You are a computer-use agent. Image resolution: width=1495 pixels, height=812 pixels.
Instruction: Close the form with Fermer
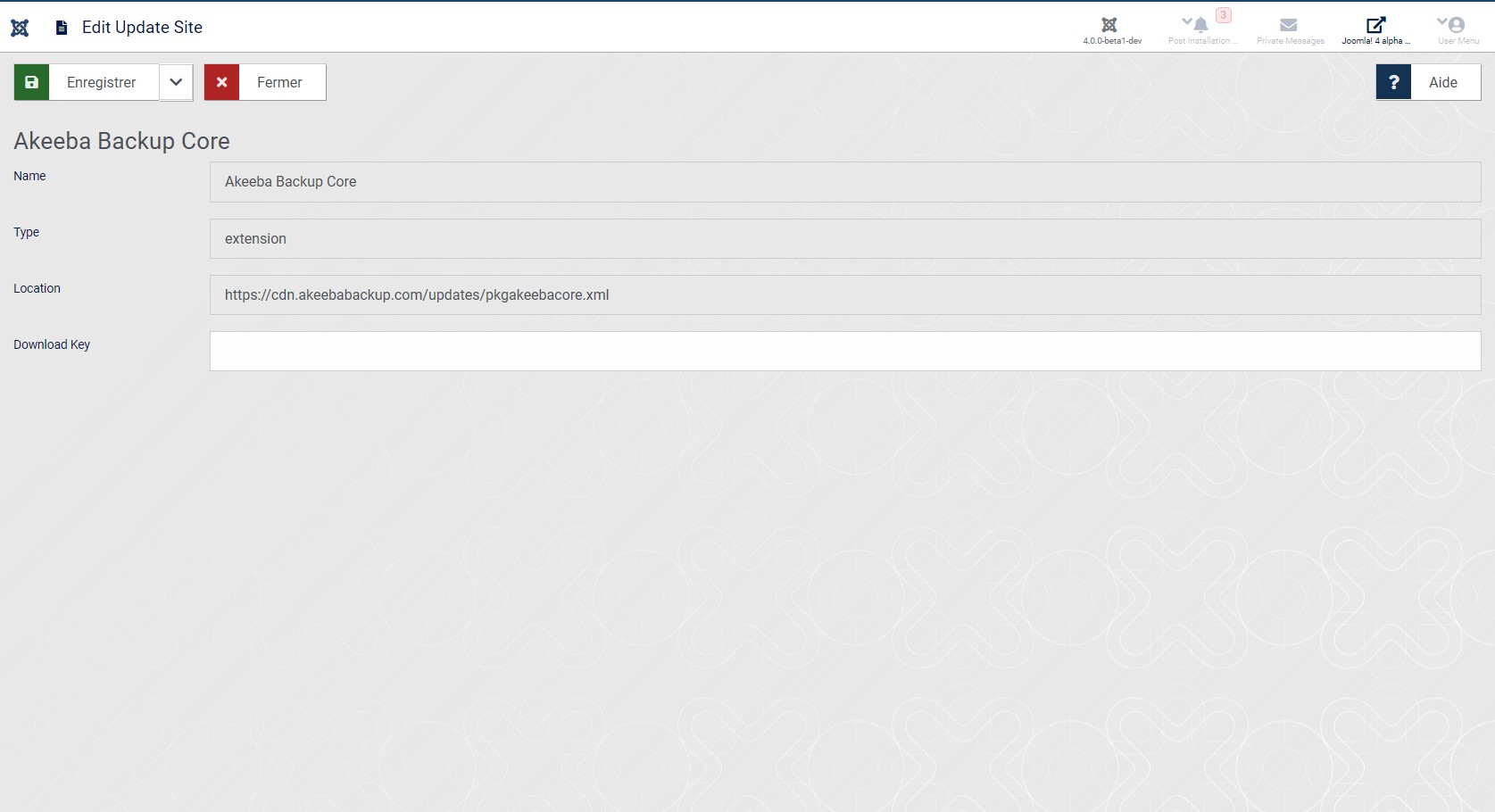pyautogui.click(x=265, y=82)
